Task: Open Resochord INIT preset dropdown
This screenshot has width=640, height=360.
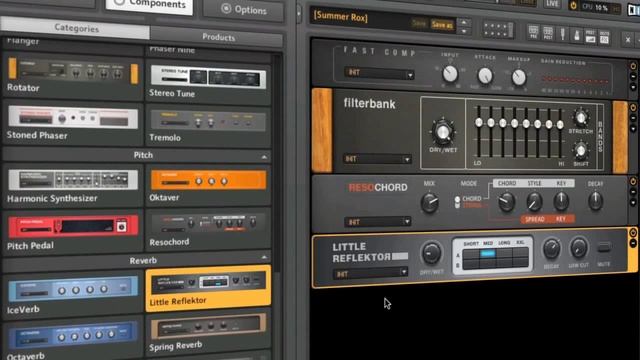Action: click(x=378, y=222)
